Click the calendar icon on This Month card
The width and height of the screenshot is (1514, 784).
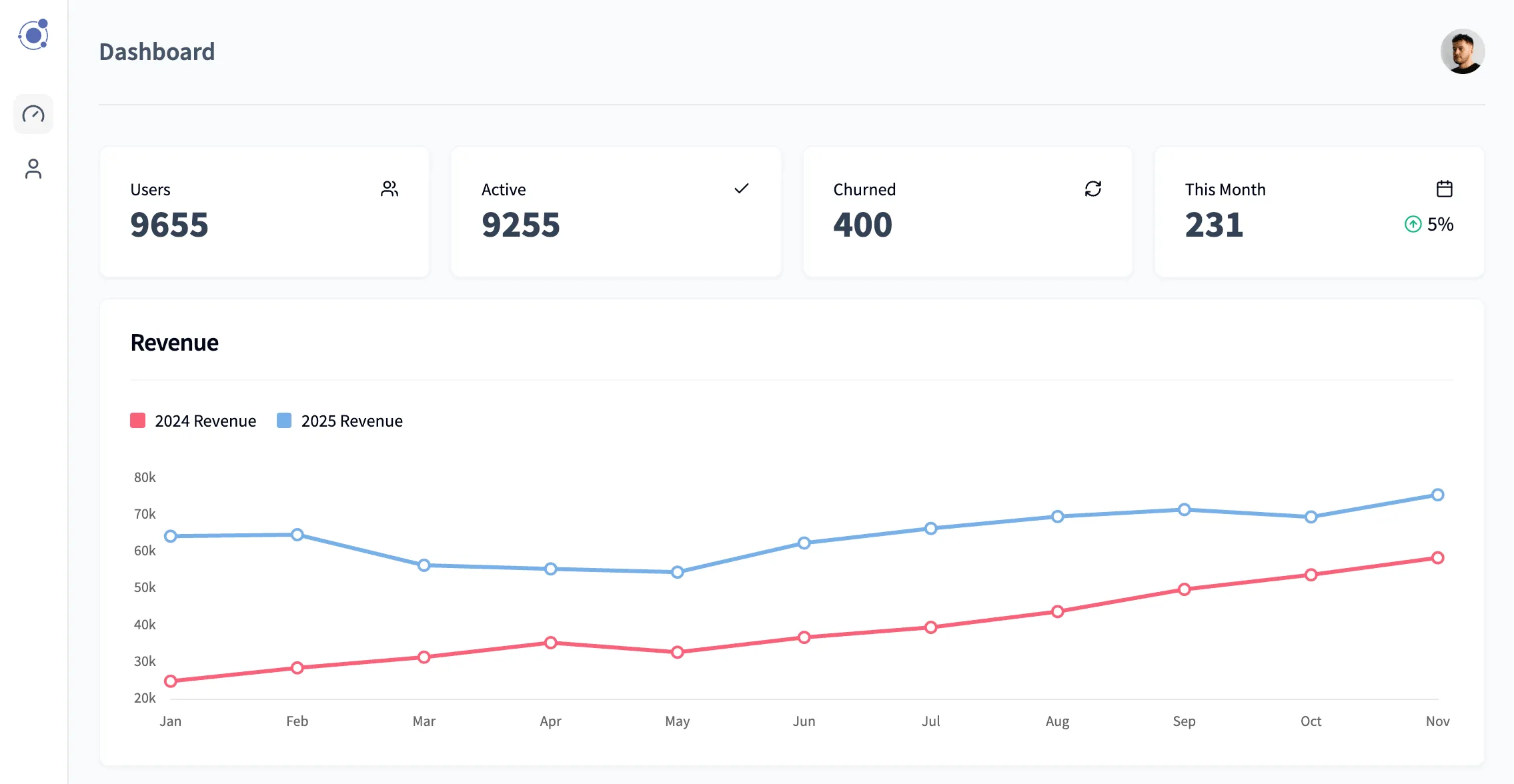[1444, 189]
